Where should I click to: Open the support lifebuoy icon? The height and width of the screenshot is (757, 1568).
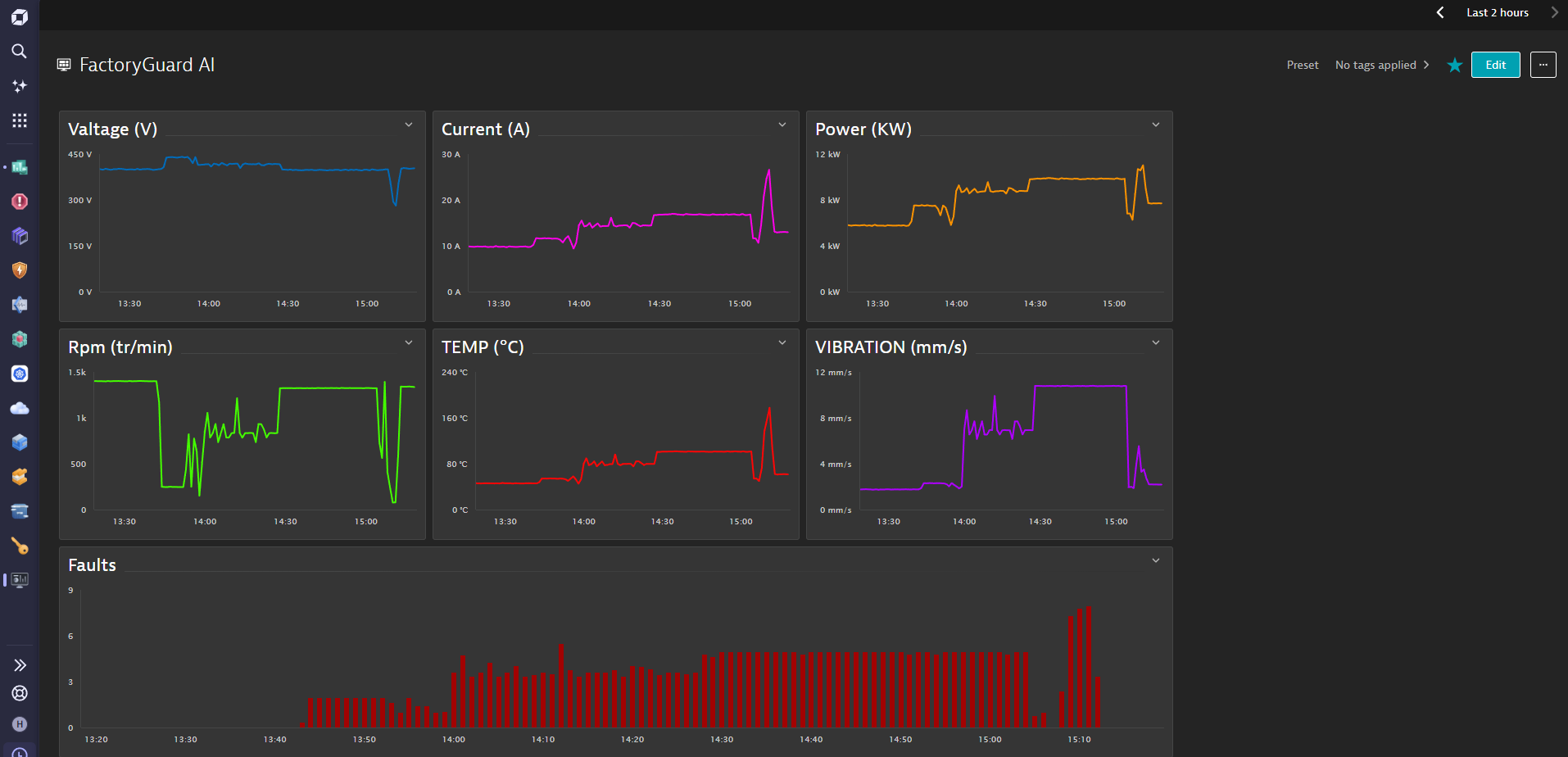(20, 693)
